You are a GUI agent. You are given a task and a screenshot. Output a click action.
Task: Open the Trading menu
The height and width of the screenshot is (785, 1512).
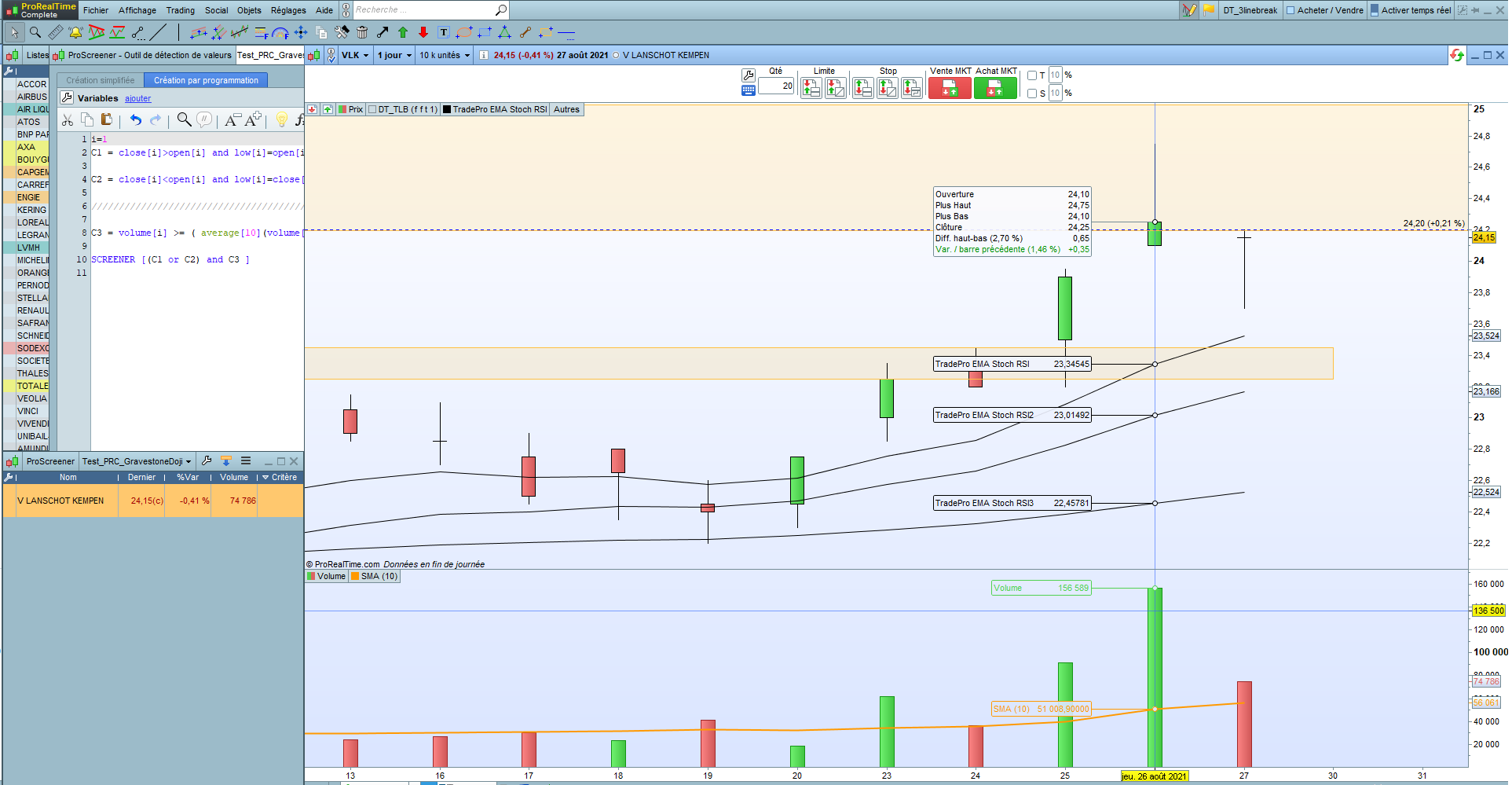(x=181, y=10)
